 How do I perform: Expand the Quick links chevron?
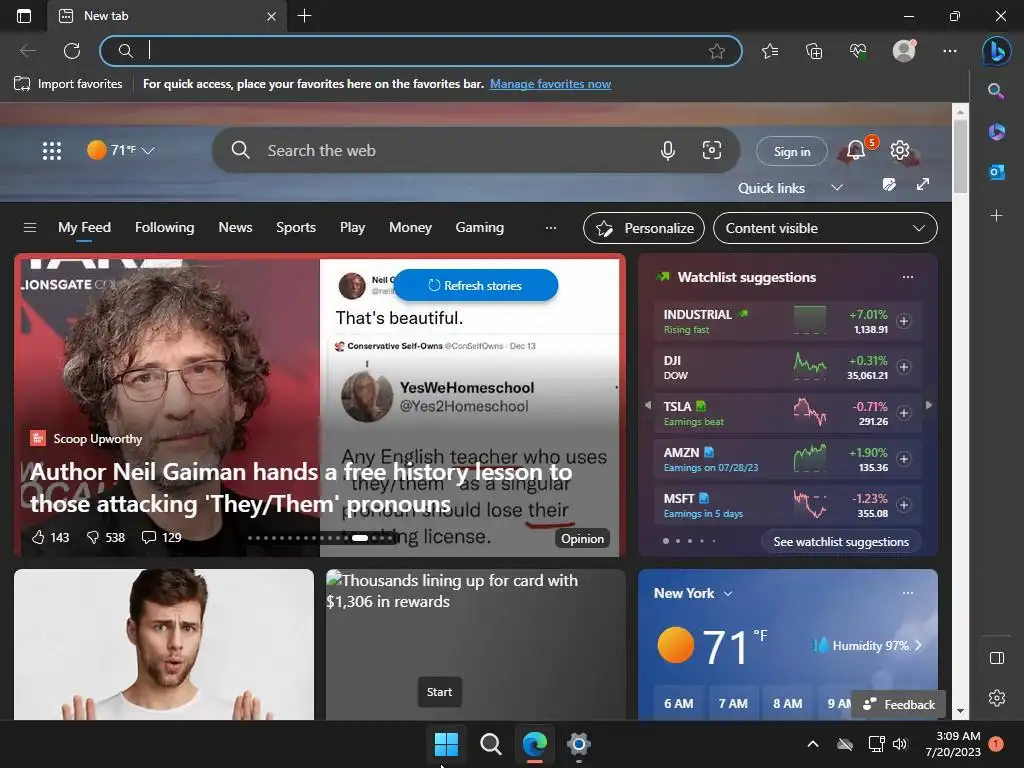(x=837, y=188)
